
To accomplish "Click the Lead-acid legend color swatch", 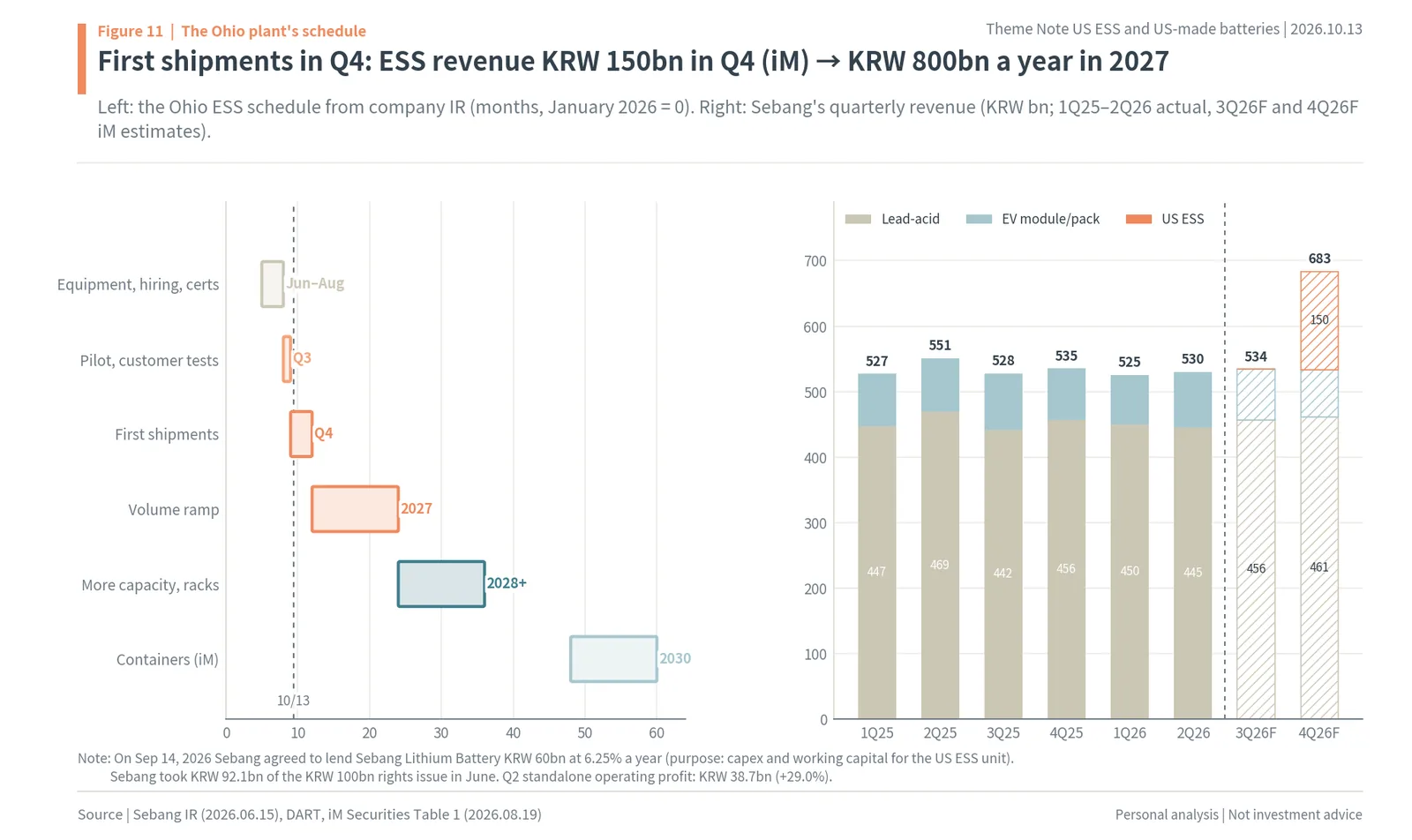I will pos(858,219).
